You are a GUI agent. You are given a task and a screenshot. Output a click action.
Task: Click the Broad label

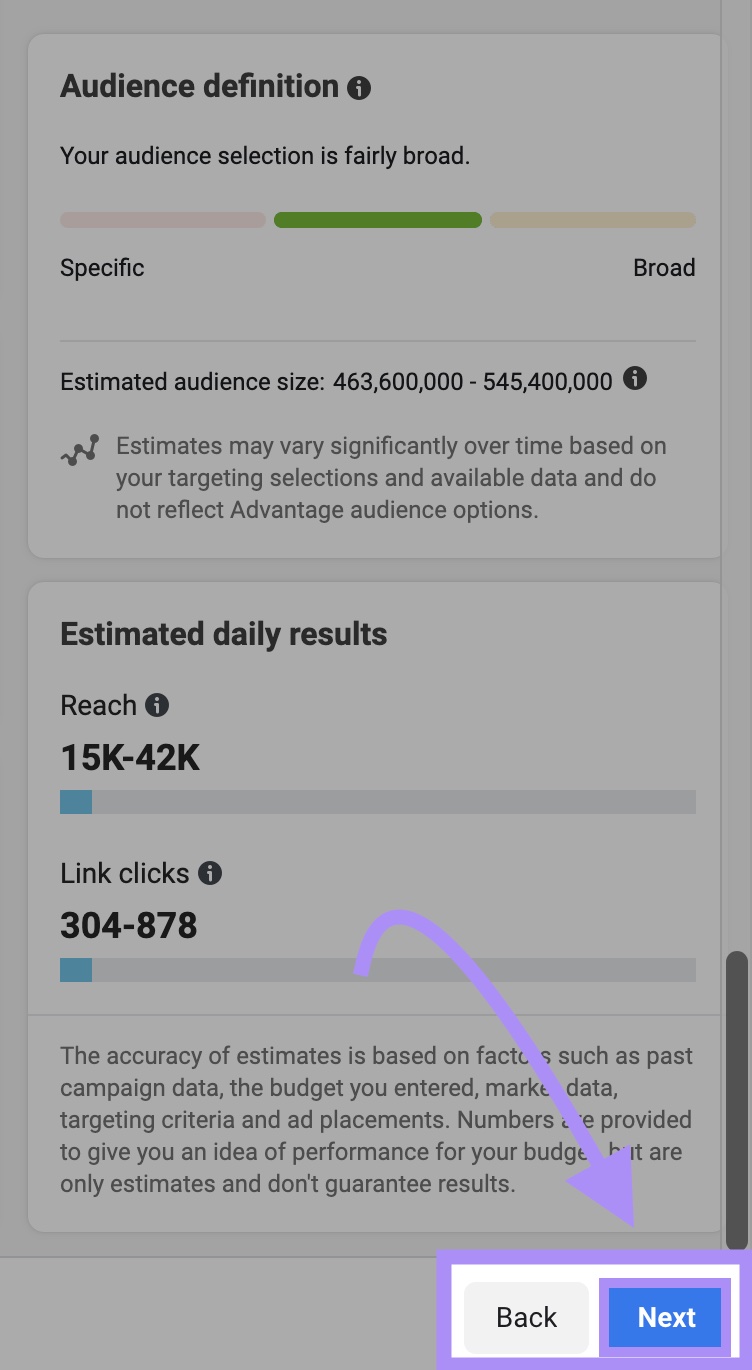[663, 267]
